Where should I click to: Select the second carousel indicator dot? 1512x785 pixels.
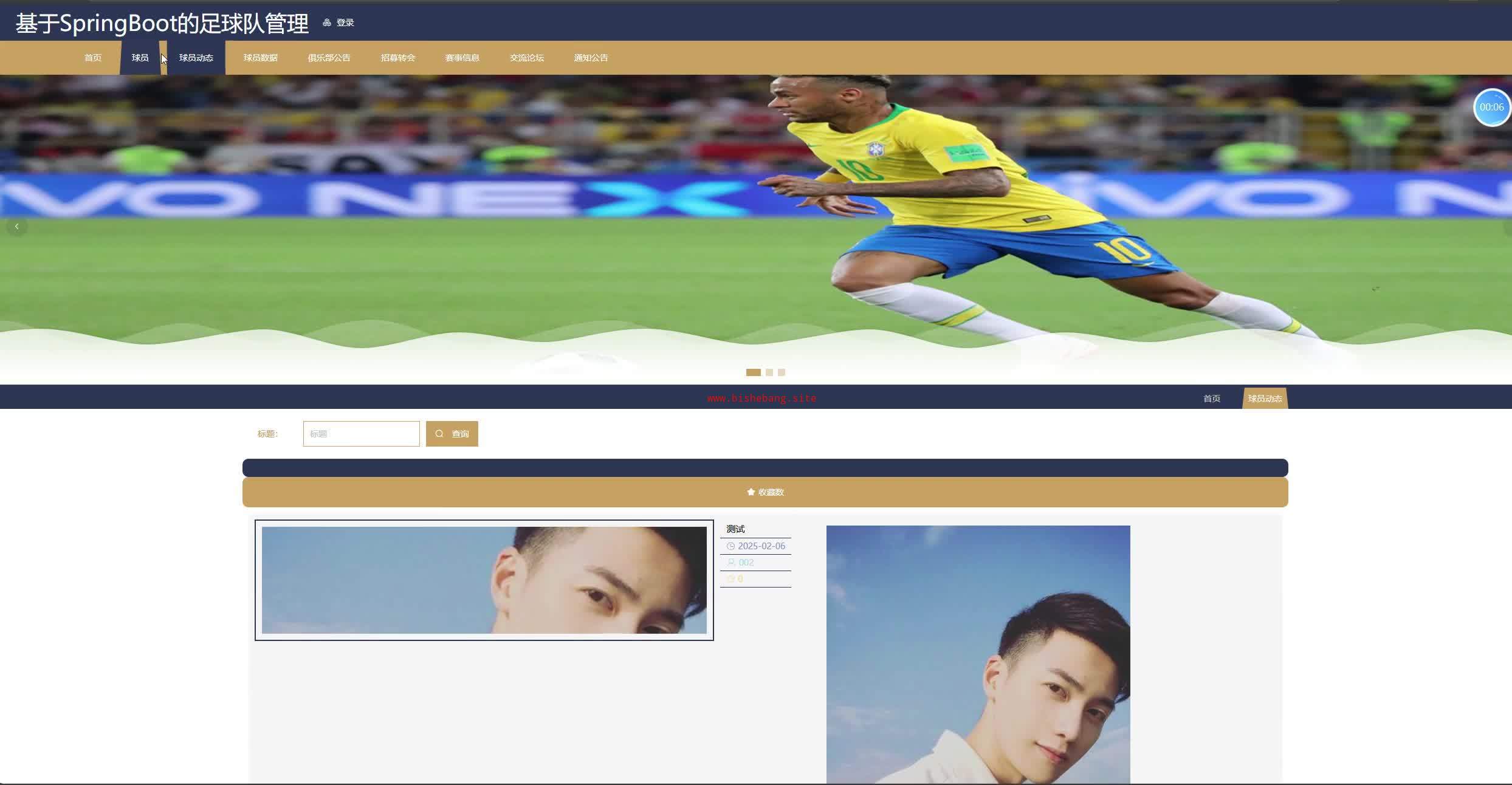(x=769, y=372)
